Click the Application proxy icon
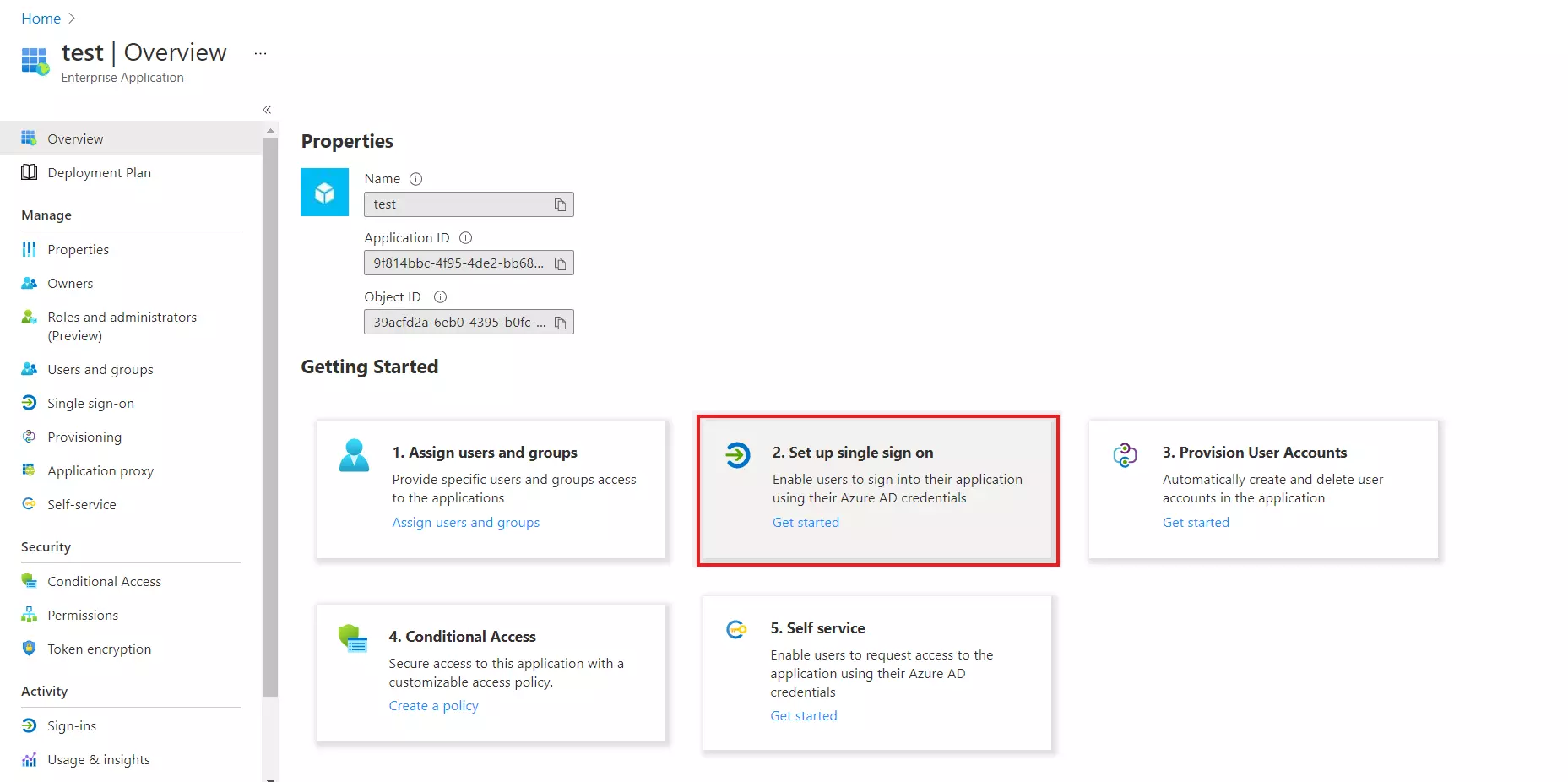 pyautogui.click(x=29, y=470)
